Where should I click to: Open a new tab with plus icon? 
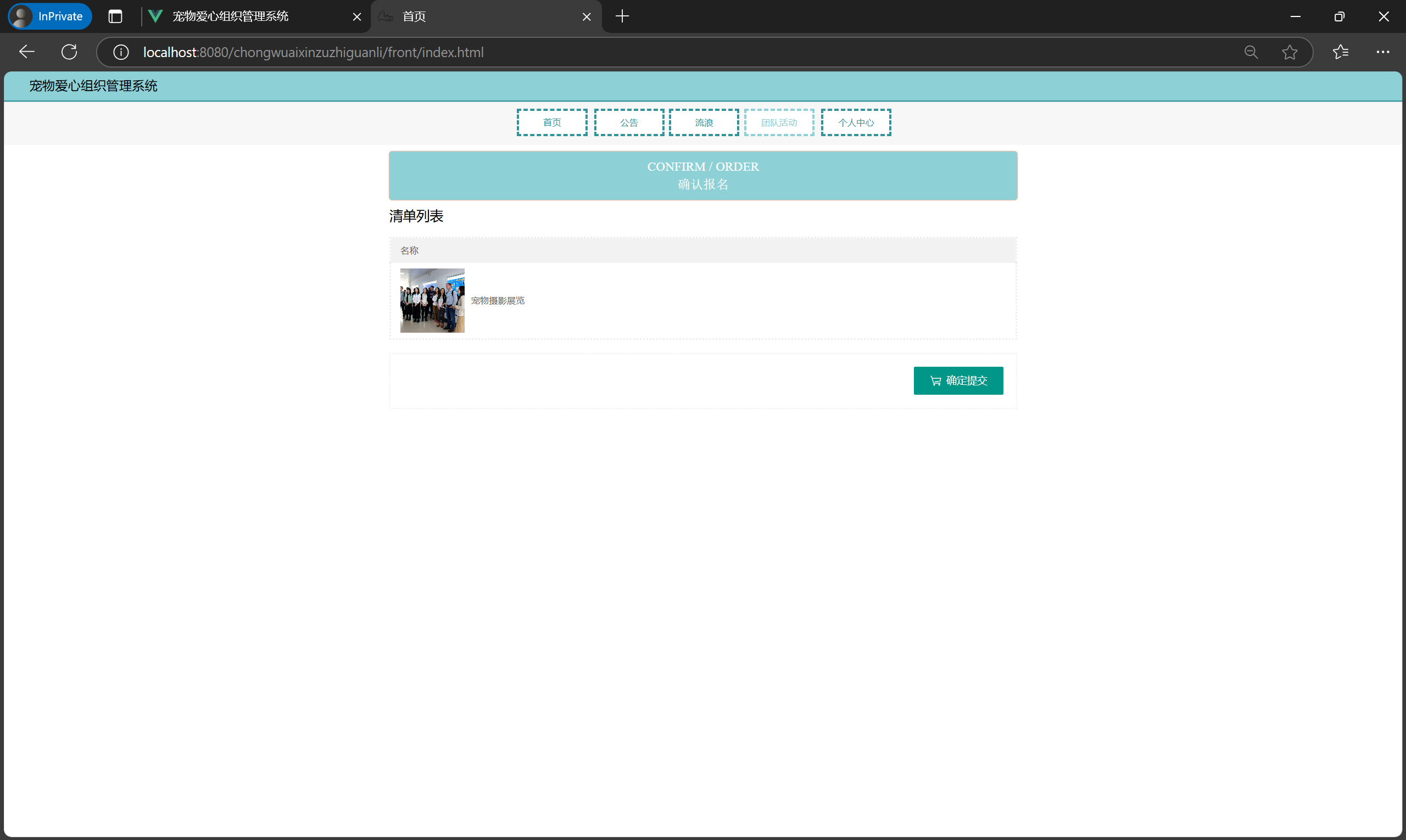622,16
